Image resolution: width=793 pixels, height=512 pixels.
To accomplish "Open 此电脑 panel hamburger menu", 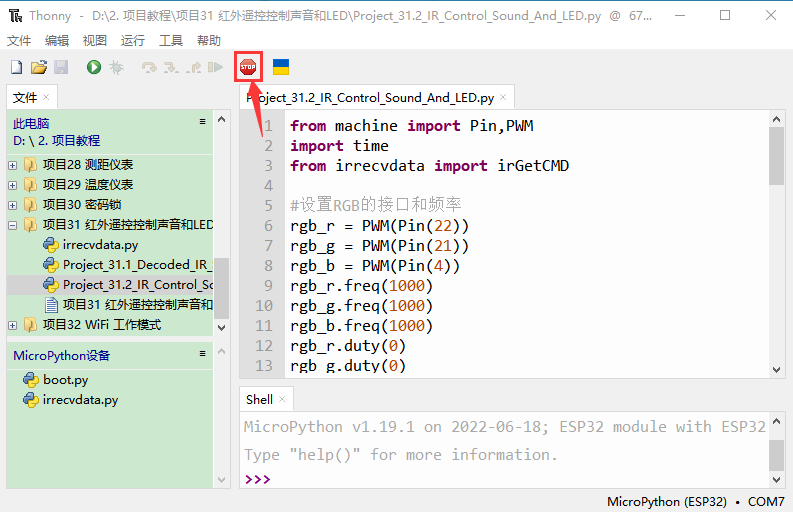I will point(202,122).
